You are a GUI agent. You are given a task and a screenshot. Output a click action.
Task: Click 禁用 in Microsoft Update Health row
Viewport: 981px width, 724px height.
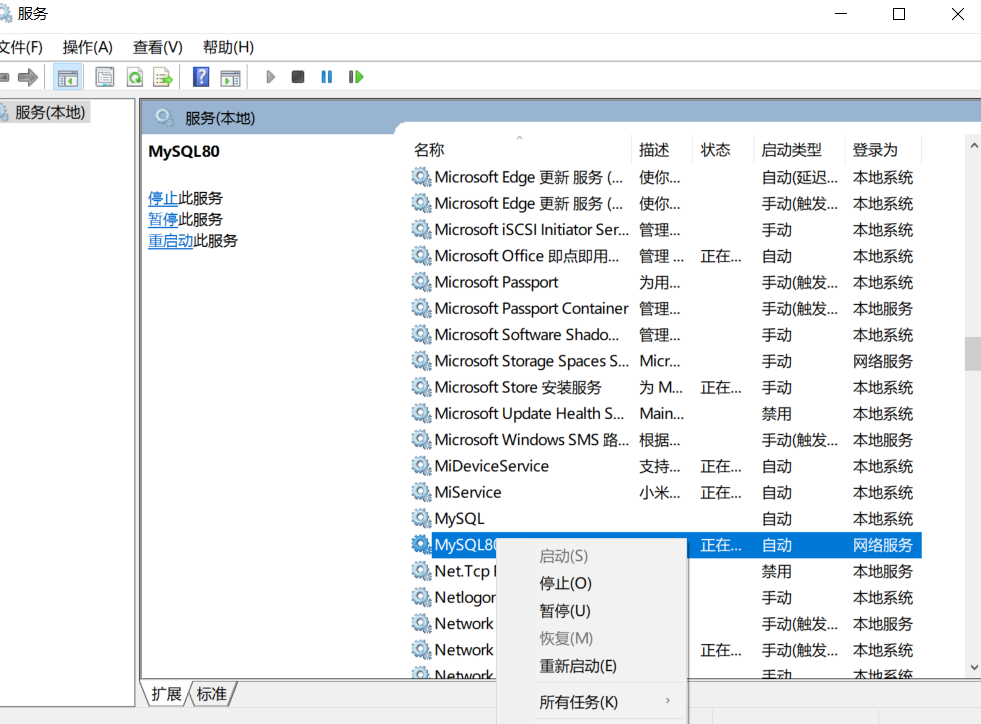[776, 414]
